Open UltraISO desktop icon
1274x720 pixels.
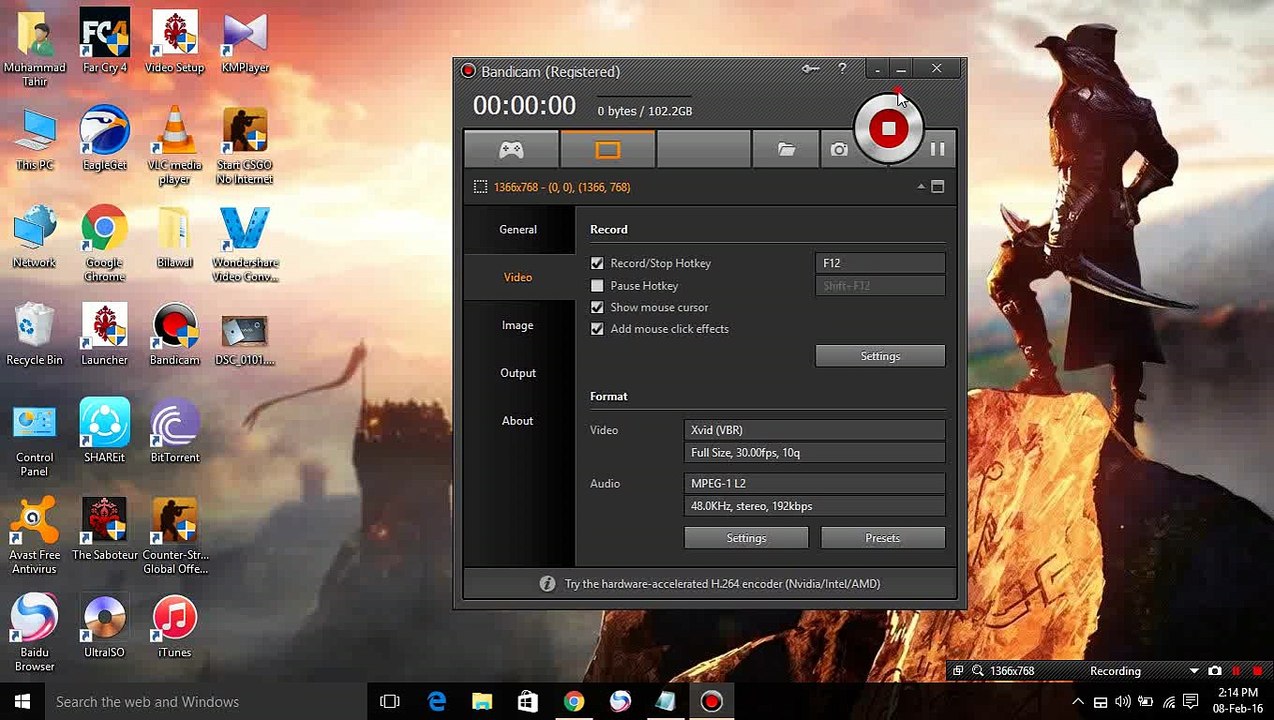point(105,627)
